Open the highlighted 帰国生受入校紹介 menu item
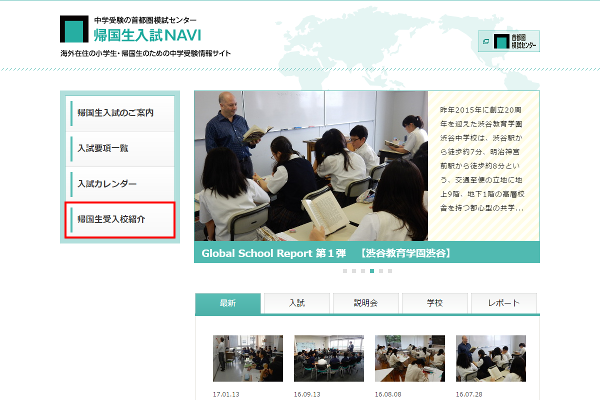This screenshot has width=600, height=400. 119,220
